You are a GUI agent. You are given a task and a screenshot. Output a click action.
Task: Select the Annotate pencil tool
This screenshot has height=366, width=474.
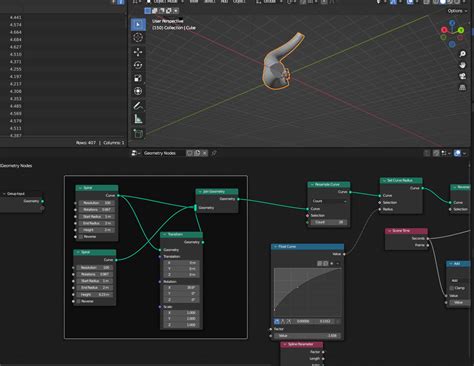click(x=138, y=106)
